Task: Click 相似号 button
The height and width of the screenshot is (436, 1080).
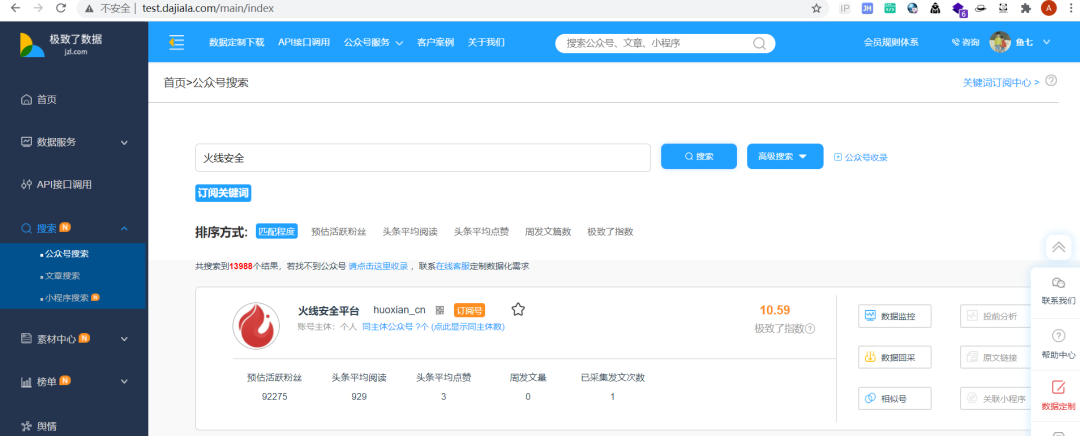Action: pyautogui.click(x=895, y=398)
